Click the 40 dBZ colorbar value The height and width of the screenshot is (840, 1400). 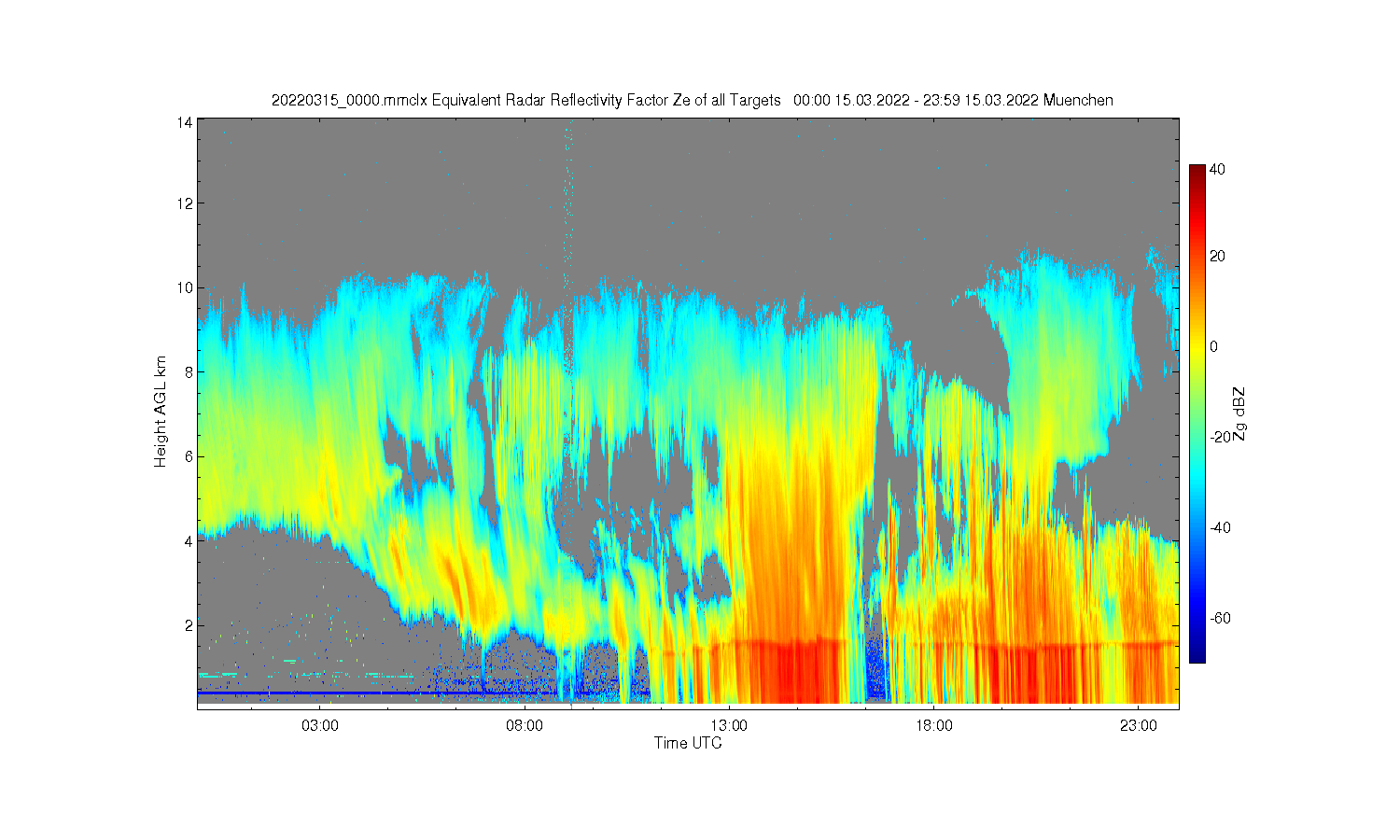pos(1217,170)
